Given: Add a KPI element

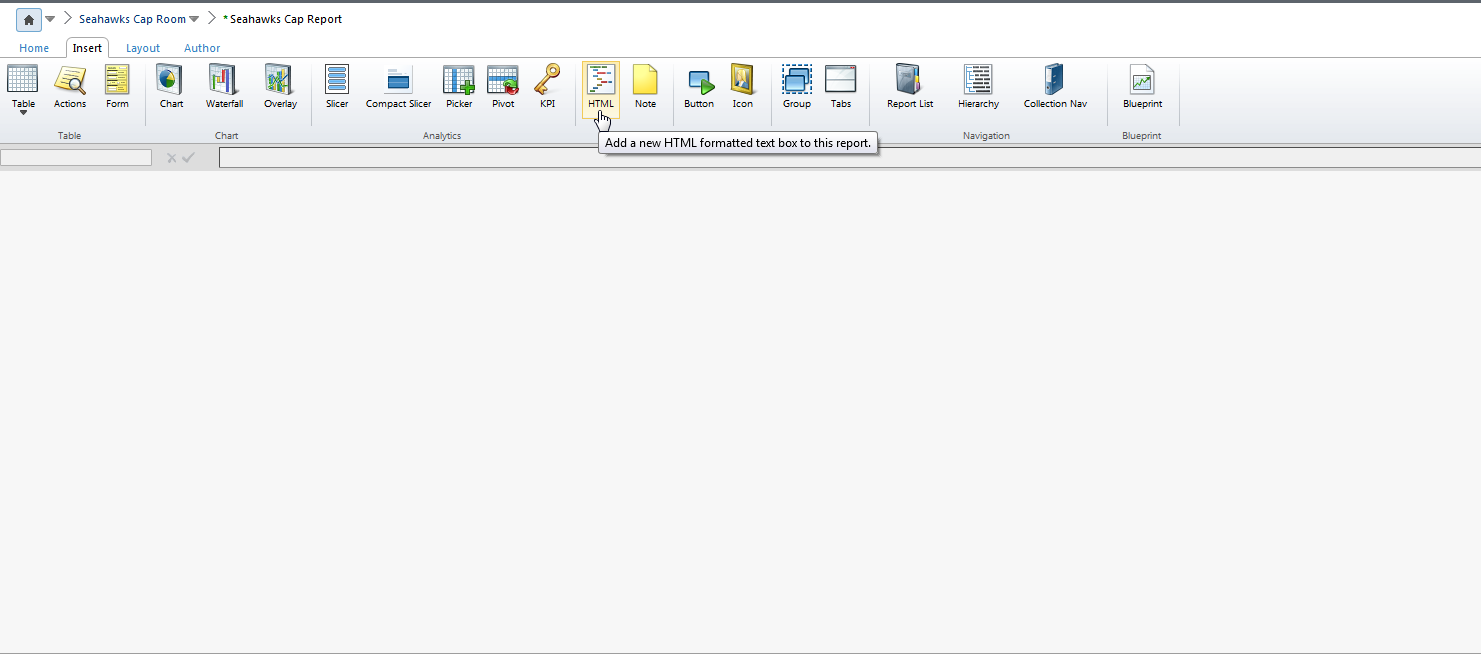Looking at the screenshot, I should tap(547, 88).
